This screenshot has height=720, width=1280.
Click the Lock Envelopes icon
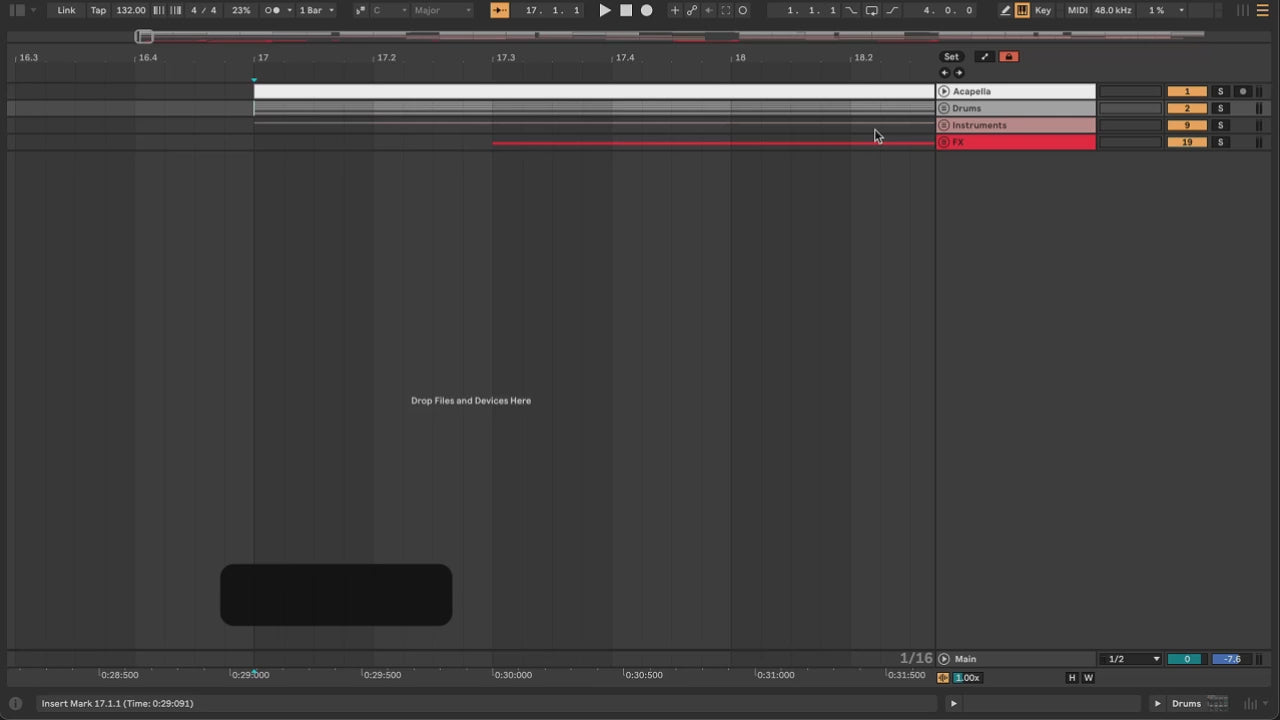pyautogui.click(x=1008, y=57)
